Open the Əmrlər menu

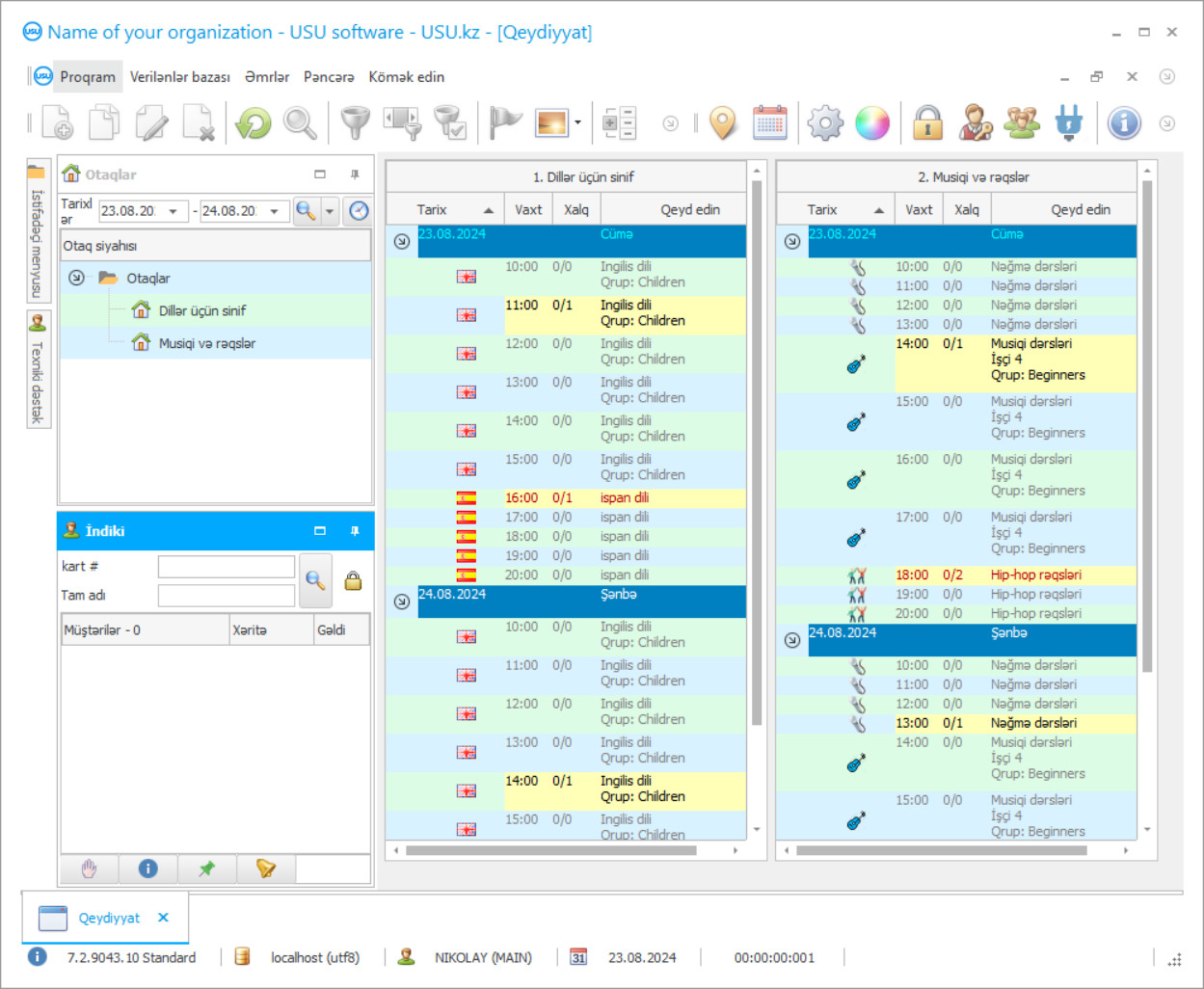[x=267, y=77]
